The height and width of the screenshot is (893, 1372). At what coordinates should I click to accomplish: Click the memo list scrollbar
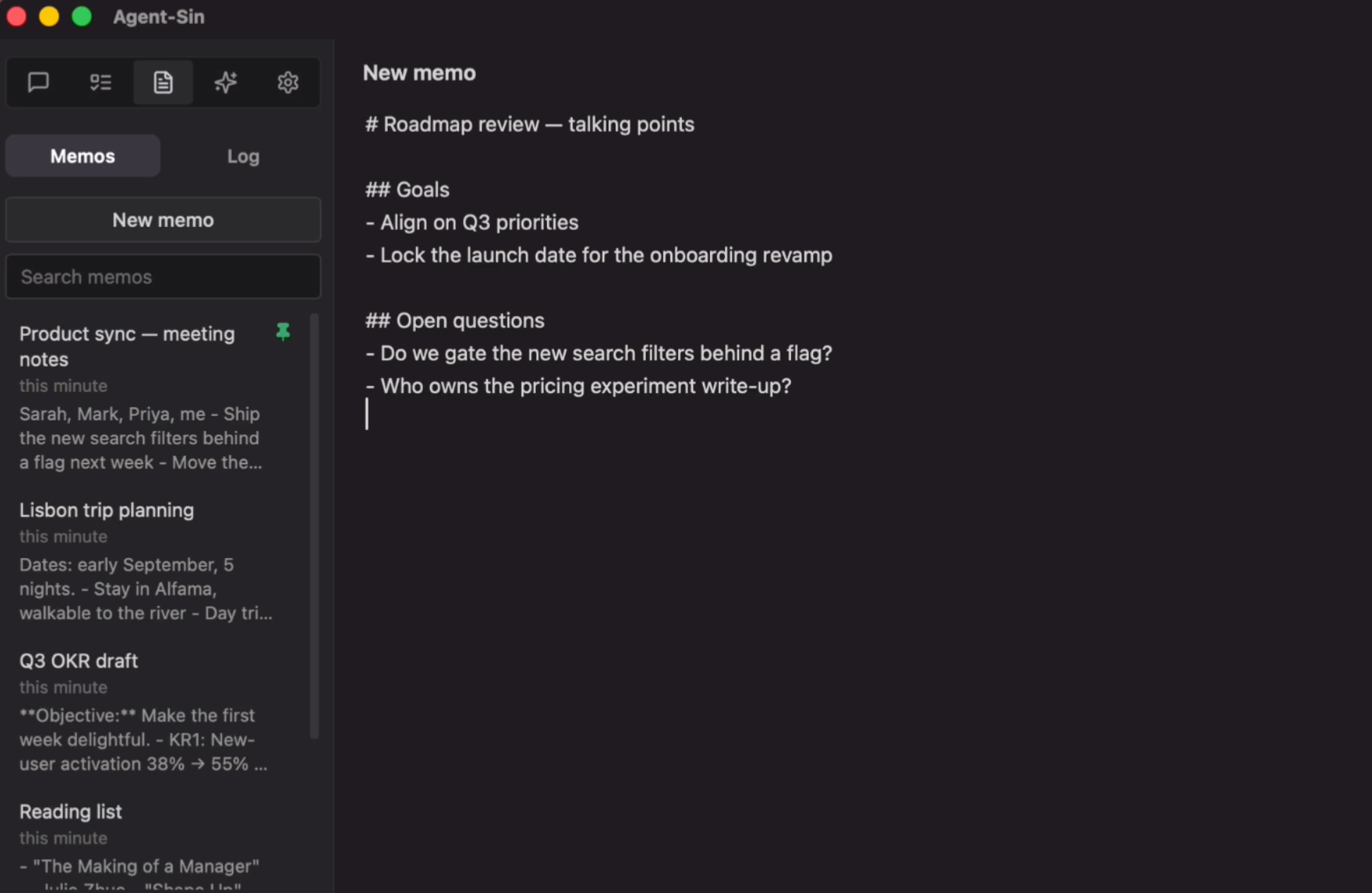tap(314, 526)
